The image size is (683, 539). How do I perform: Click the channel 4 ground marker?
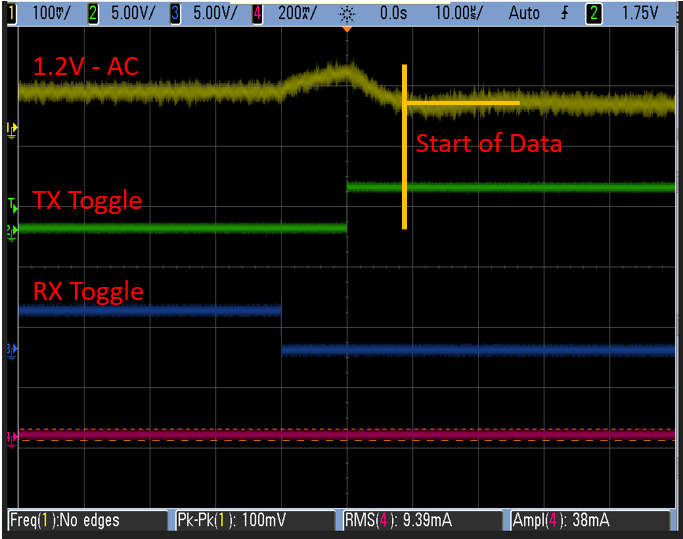[x=12, y=437]
